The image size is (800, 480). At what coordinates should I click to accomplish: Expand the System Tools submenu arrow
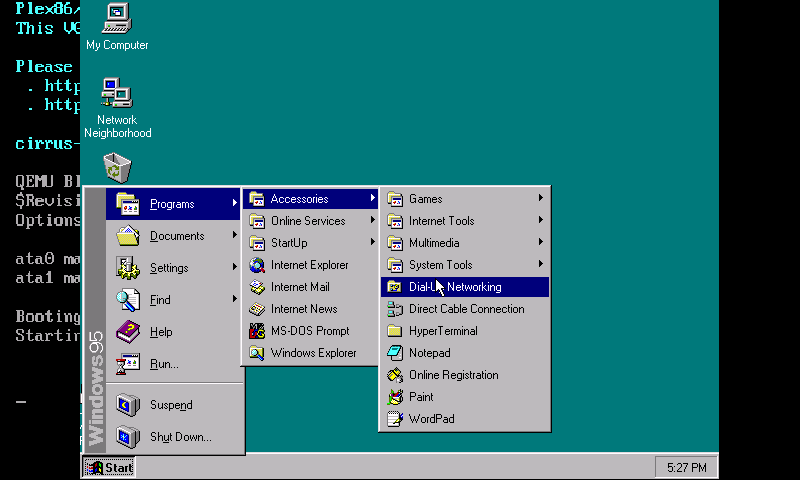click(541, 264)
